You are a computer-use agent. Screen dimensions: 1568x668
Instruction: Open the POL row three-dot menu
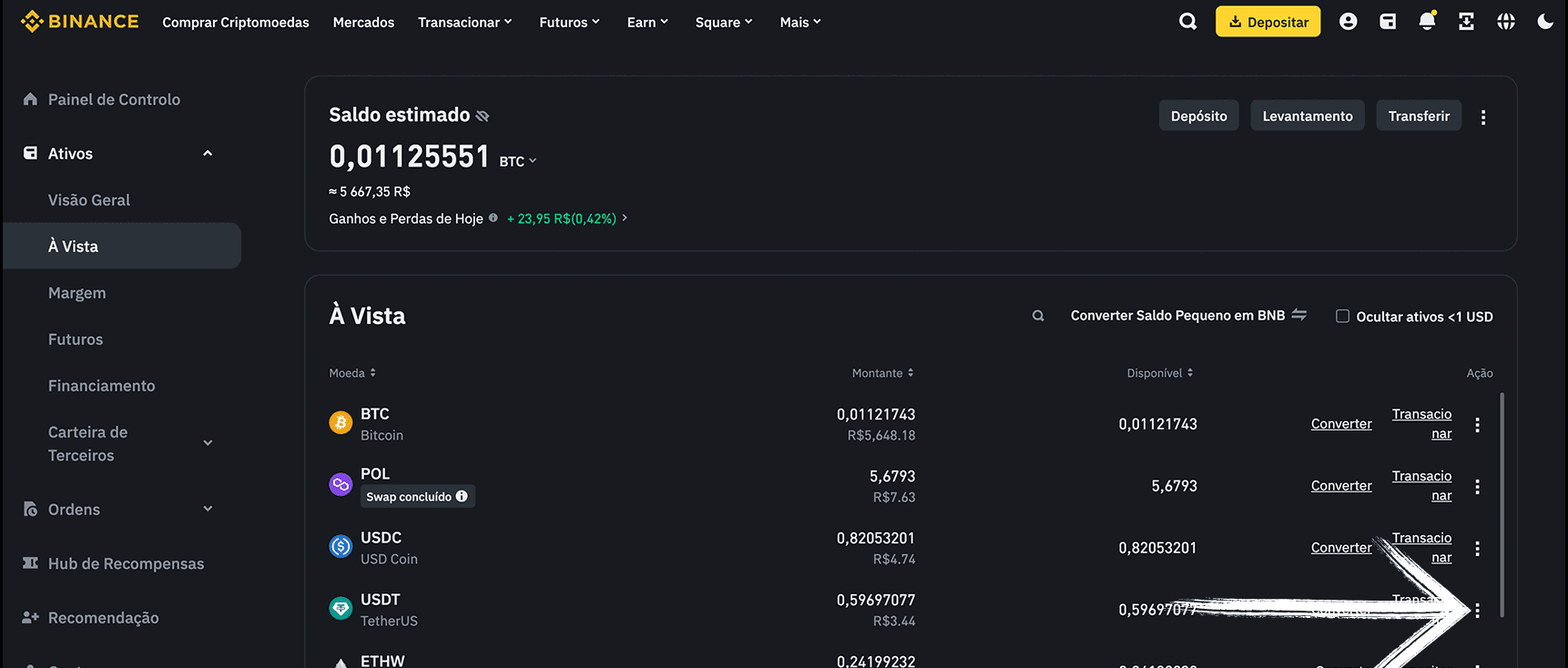1477,487
